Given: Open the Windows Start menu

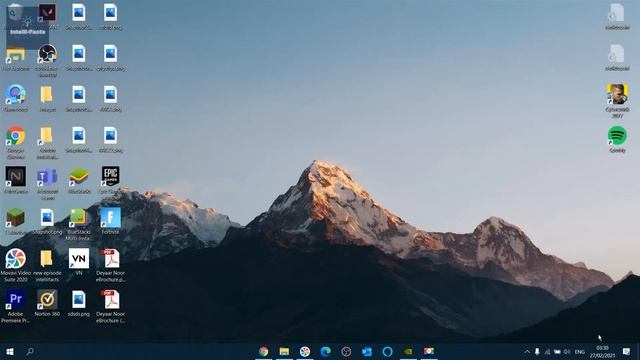Looking at the screenshot, I should [x=10, y=351].
